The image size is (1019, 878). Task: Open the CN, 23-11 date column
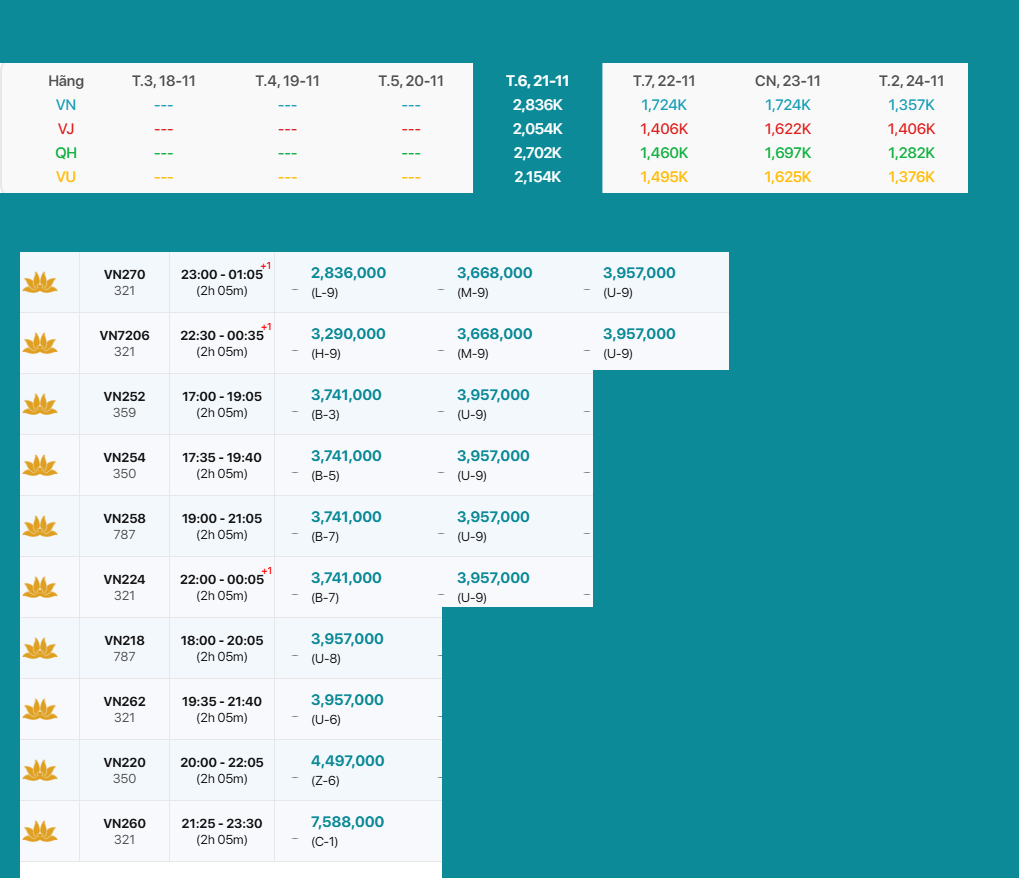pos(787,81)
